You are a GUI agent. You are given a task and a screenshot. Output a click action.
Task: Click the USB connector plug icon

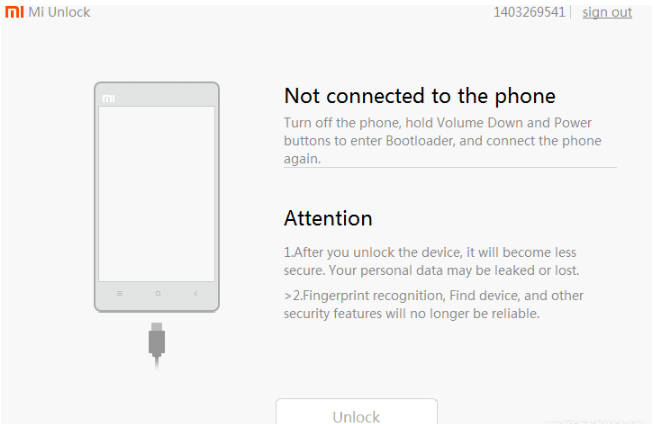click(157, 339)
